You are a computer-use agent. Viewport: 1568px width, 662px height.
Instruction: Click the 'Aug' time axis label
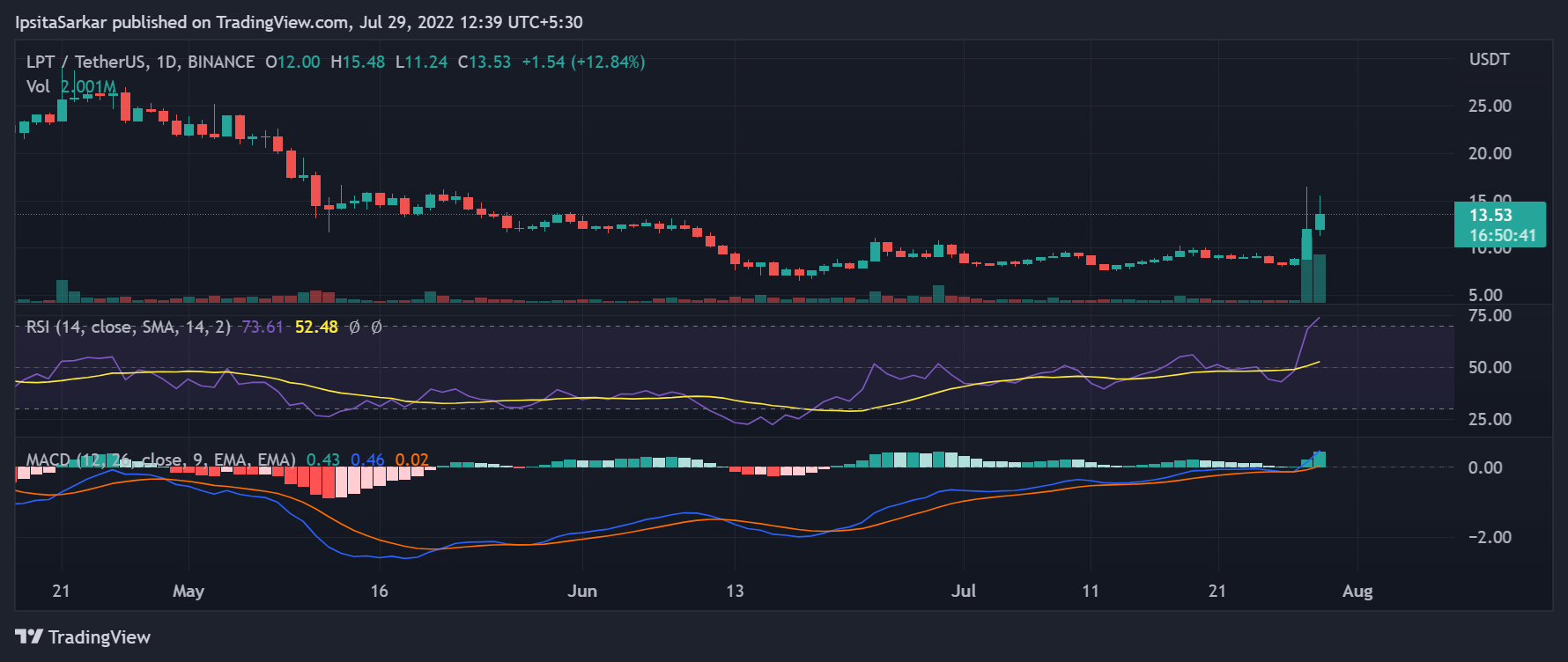click(x=1357, y=591)
